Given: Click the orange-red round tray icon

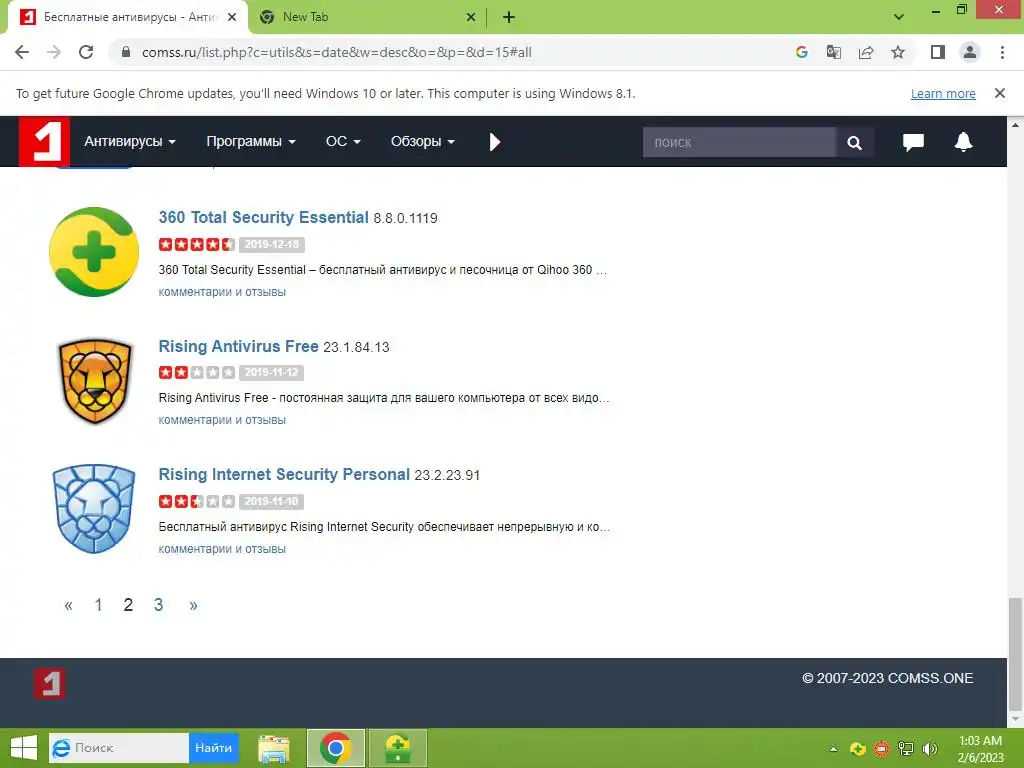Looking at the screenshot, I should click(x=882, y=749).
